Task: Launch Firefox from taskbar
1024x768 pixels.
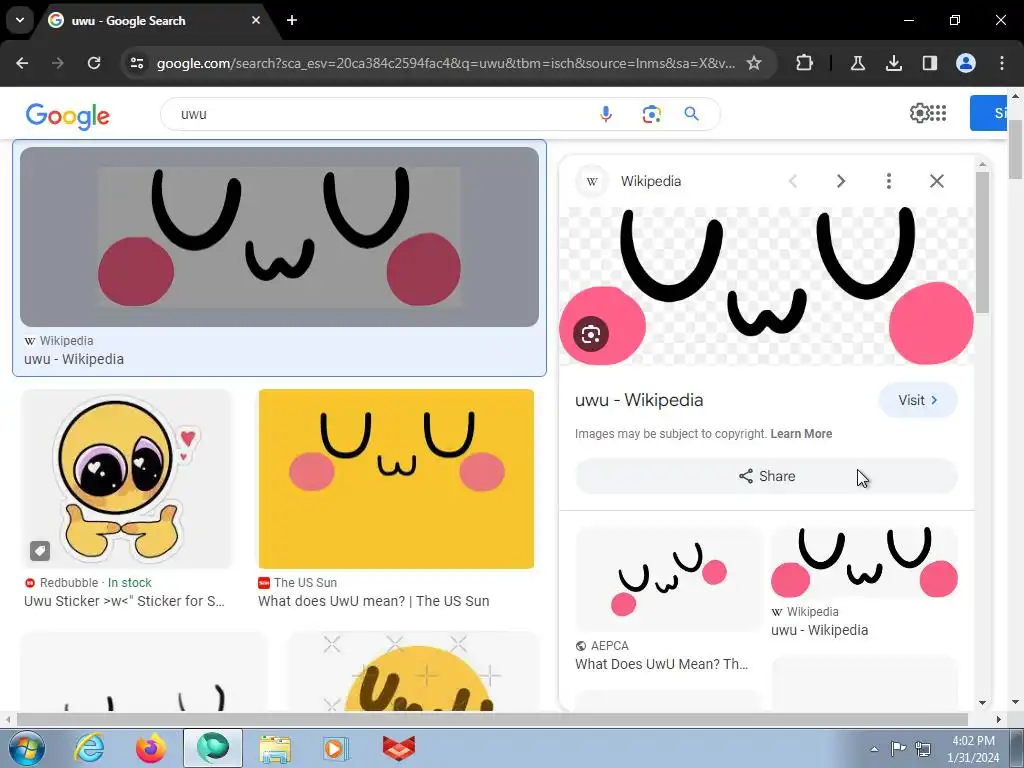Action: [151, 748]
